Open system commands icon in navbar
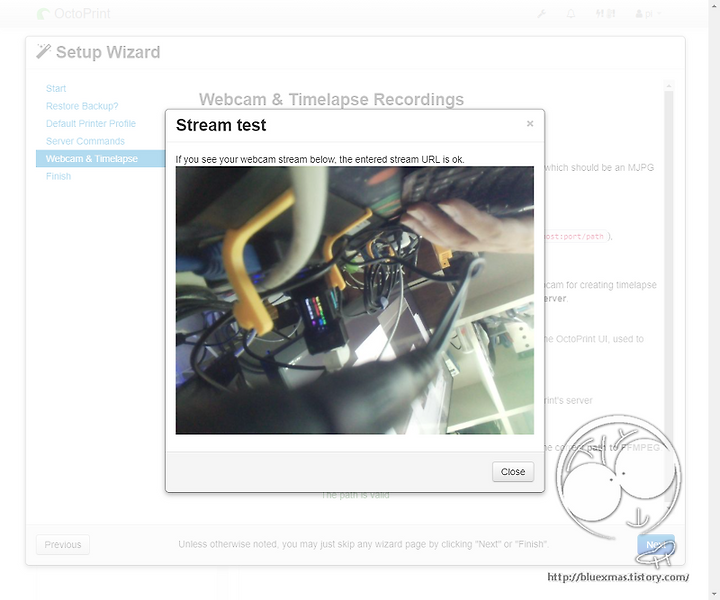The image size is (720, 600). click(x=605, y=14)
